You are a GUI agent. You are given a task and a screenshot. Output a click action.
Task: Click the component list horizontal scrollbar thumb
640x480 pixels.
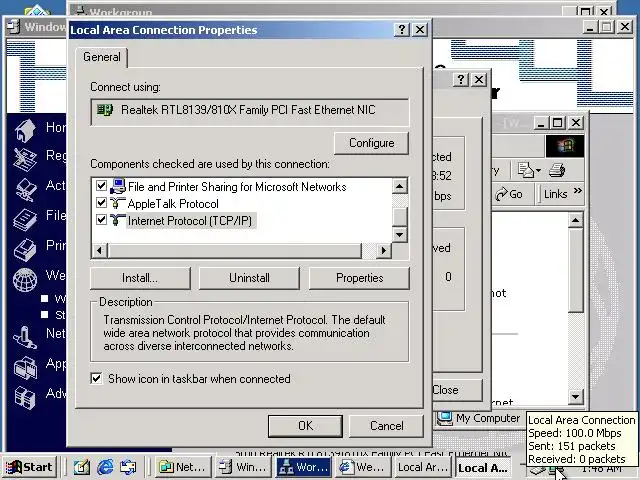pos(234,250)
